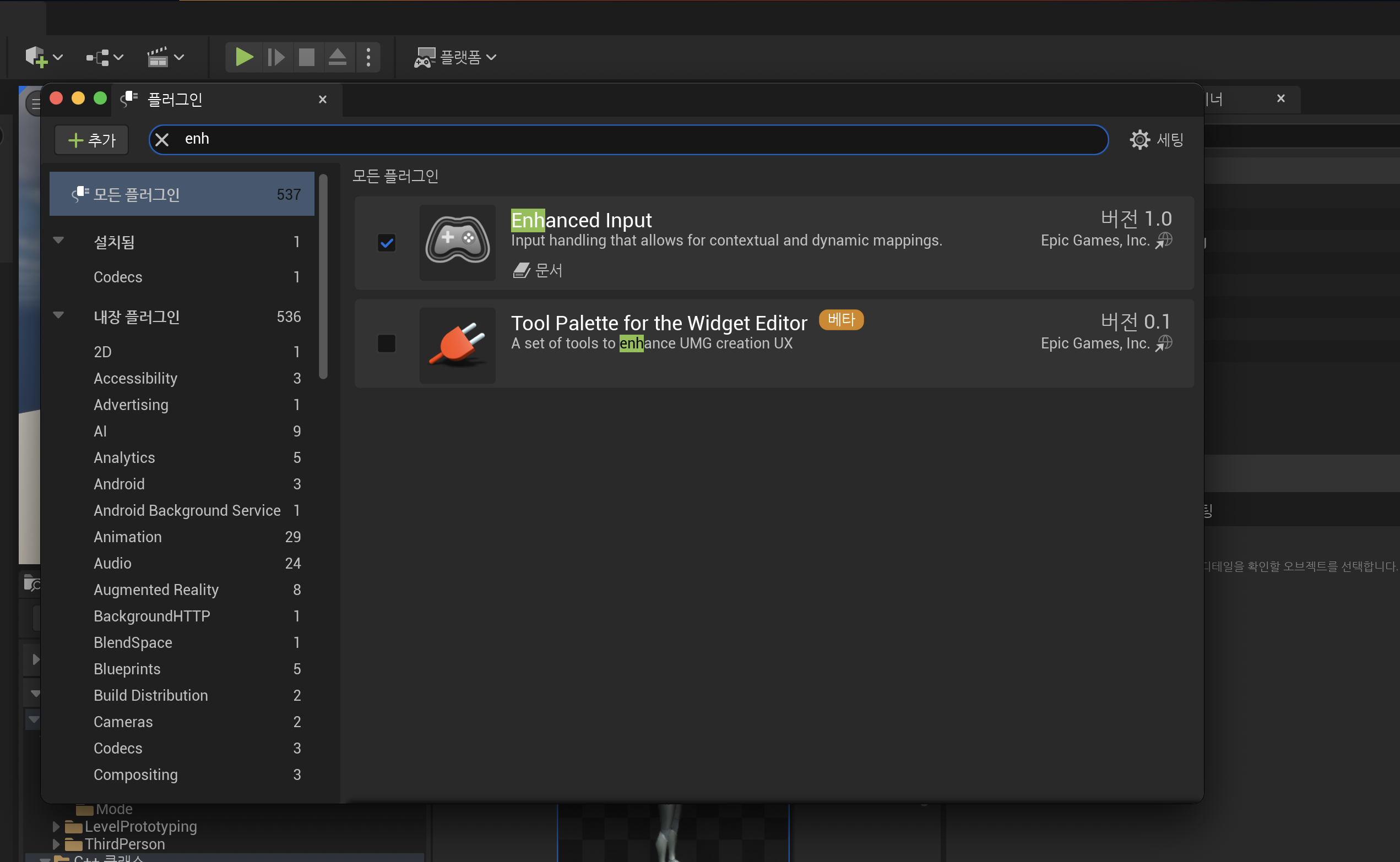This screenshot has width=1400, height=862.
Task: Click the 세팅 settings gear button
Action: coord(1157,140)
